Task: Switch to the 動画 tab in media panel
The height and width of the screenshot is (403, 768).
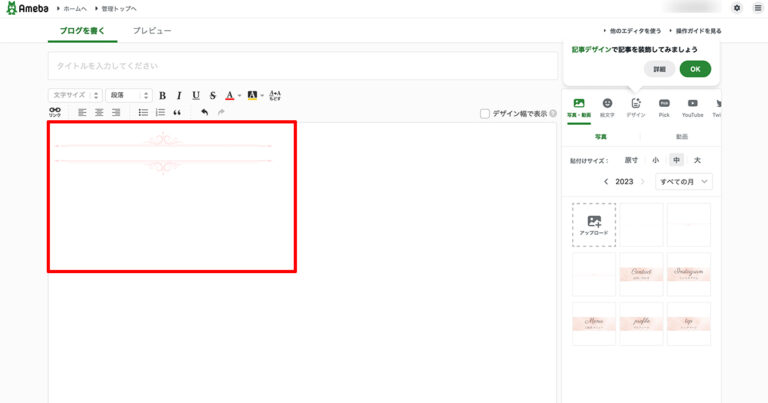Action: (681, 137)
